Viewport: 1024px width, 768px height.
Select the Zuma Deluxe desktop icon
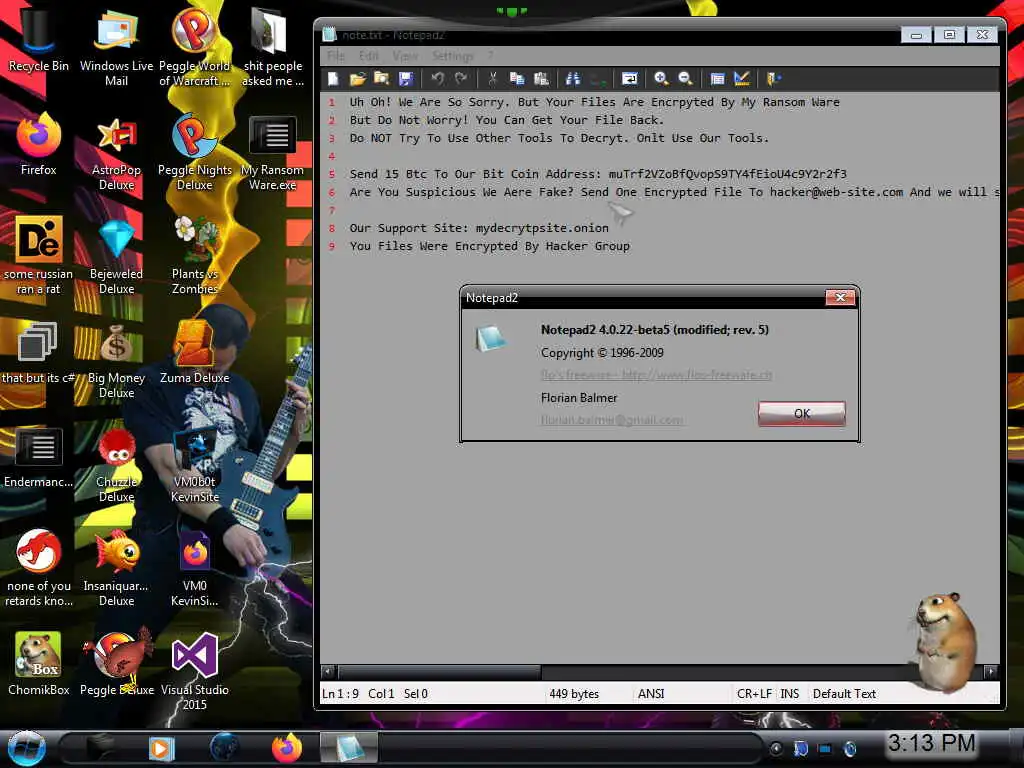click(195, 353)
